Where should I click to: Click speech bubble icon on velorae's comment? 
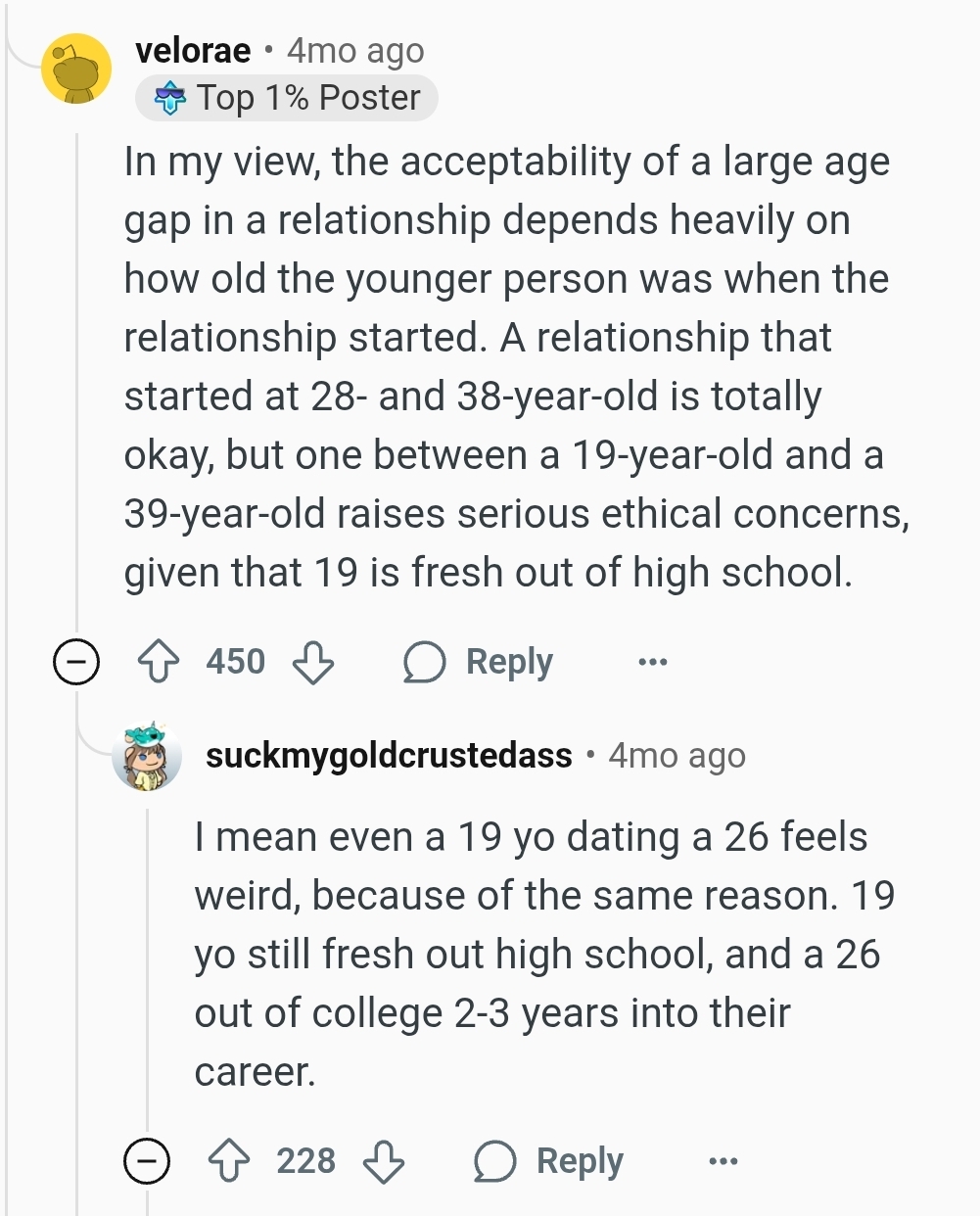(x=425, y=662)
